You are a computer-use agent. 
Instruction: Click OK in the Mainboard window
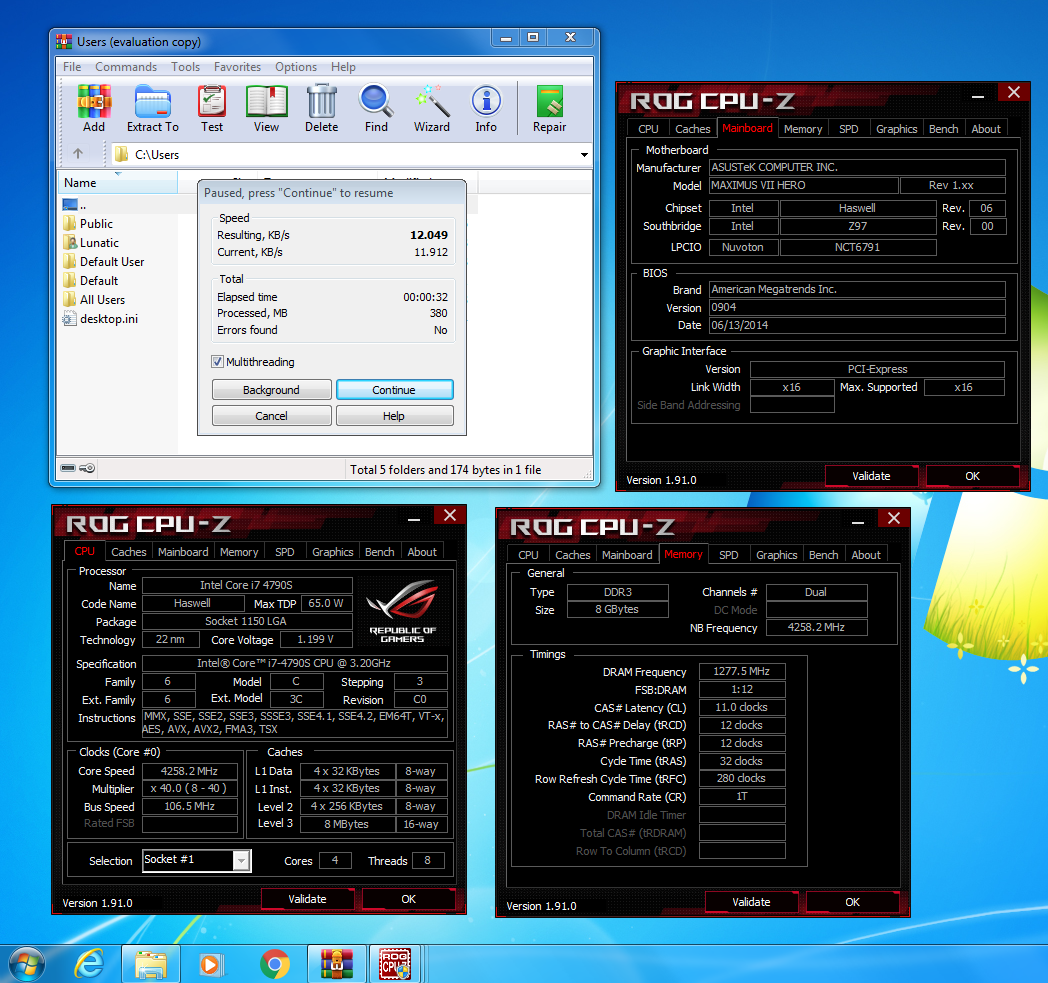click(972, 476)
